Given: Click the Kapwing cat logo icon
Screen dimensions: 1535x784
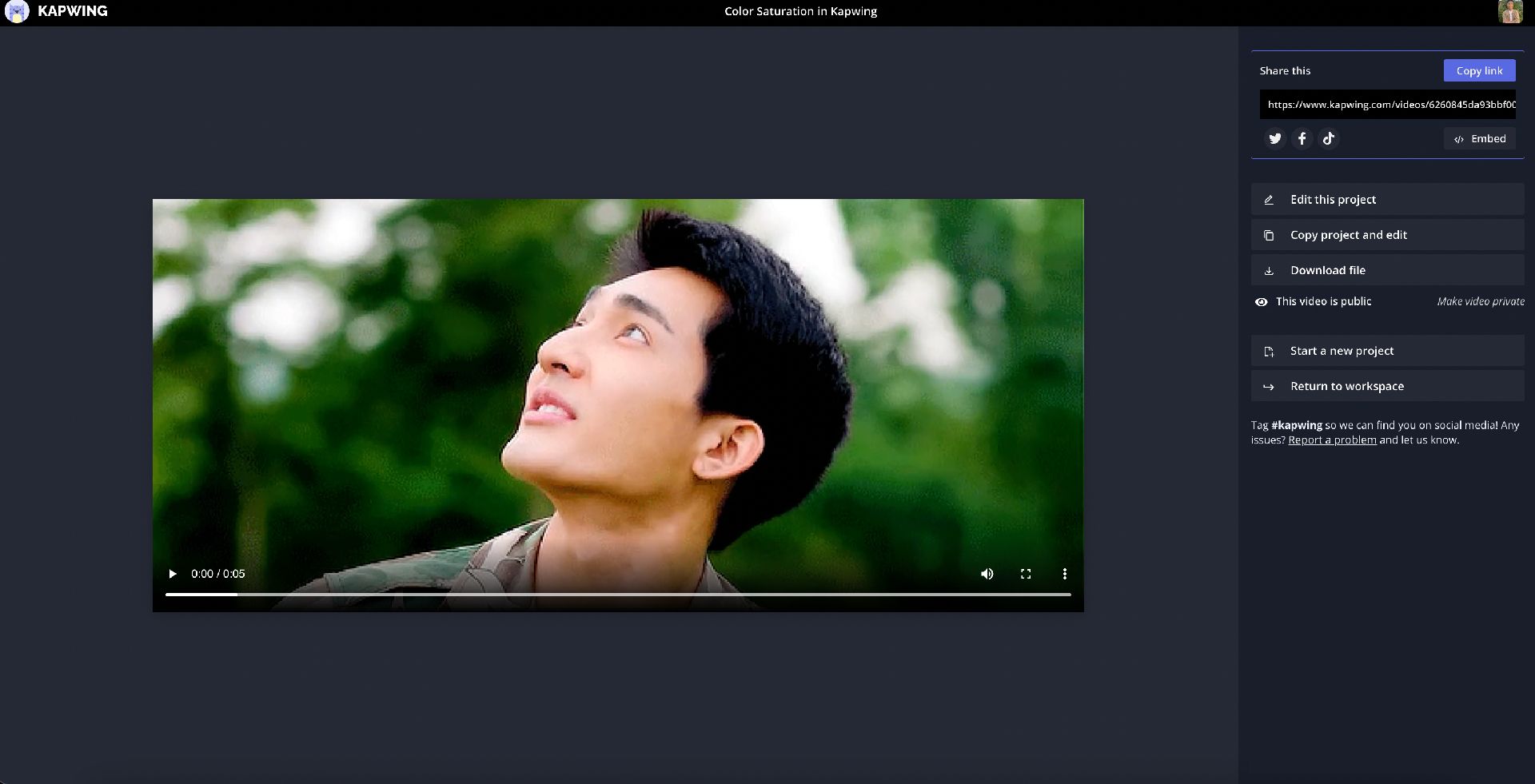Looking at the screenshot, I should pyautogui.click(x=17, y=11).
